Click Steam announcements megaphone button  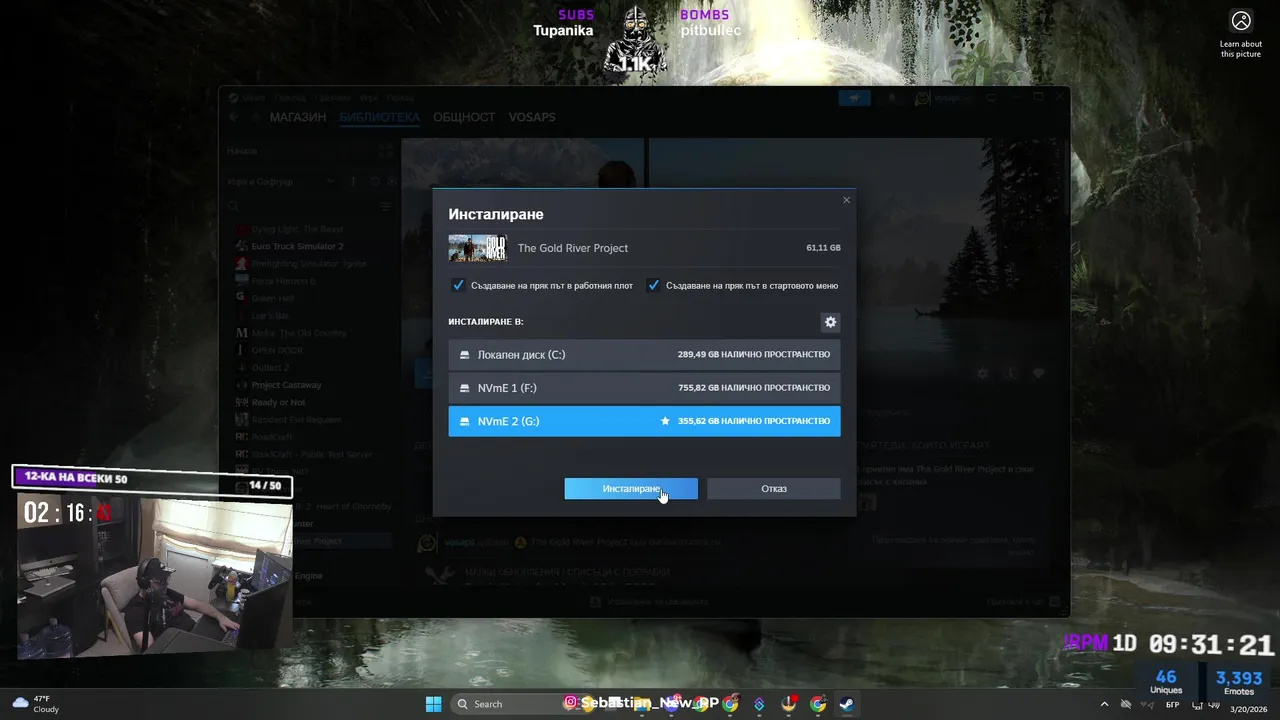[x=854, y=98]
